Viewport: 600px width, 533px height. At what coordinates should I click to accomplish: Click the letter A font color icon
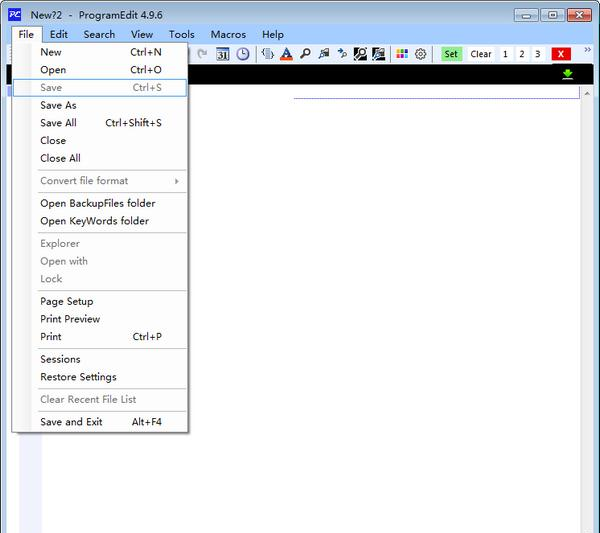tap(286, 54)
